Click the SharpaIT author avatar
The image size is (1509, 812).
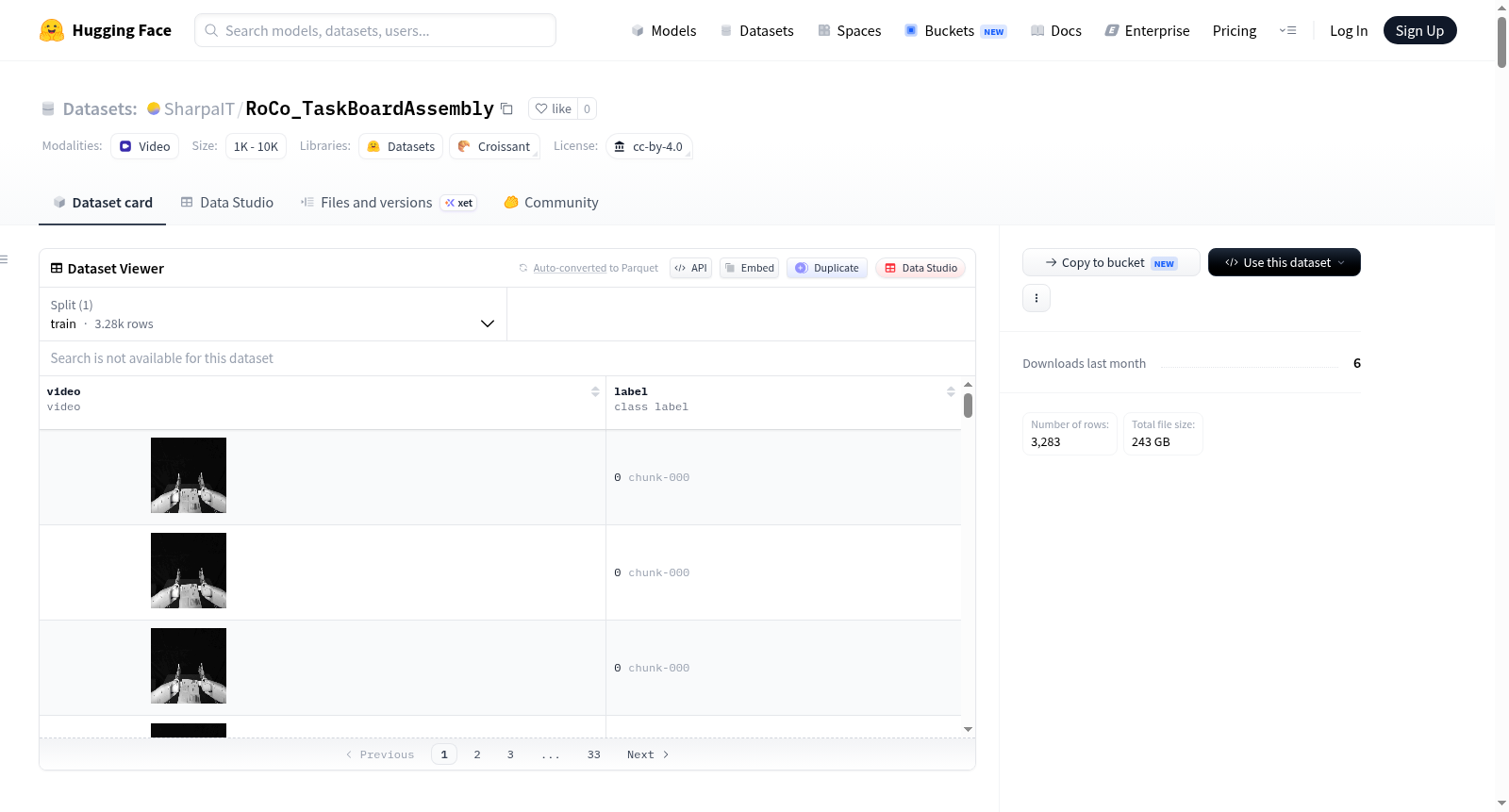pyautogui.click(x=154, y=108)
